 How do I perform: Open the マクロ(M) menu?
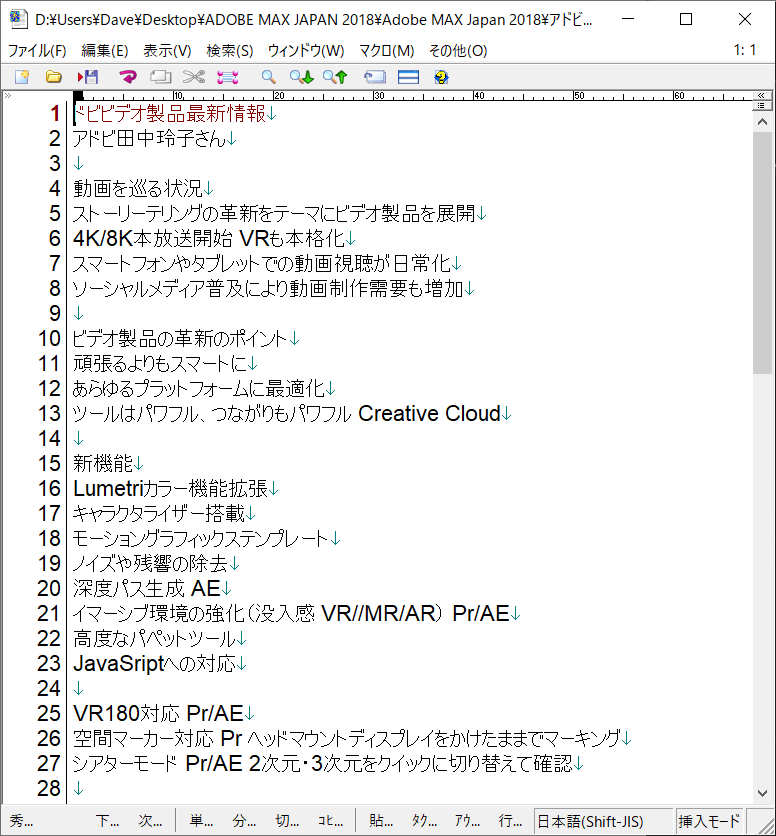click(x=387, y=51)
